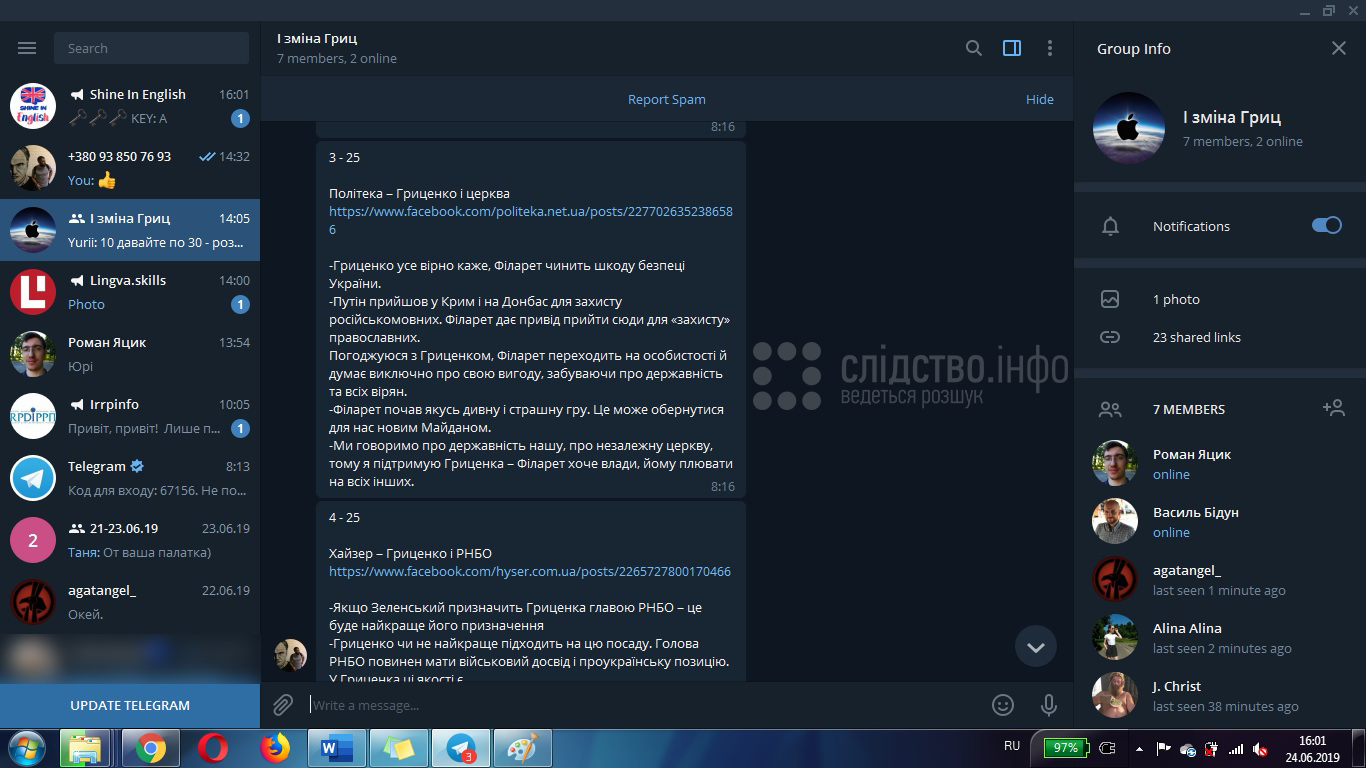Switch to Microsoft Word in taskbar
This screenshot has height=768, width=1366.
336,748
